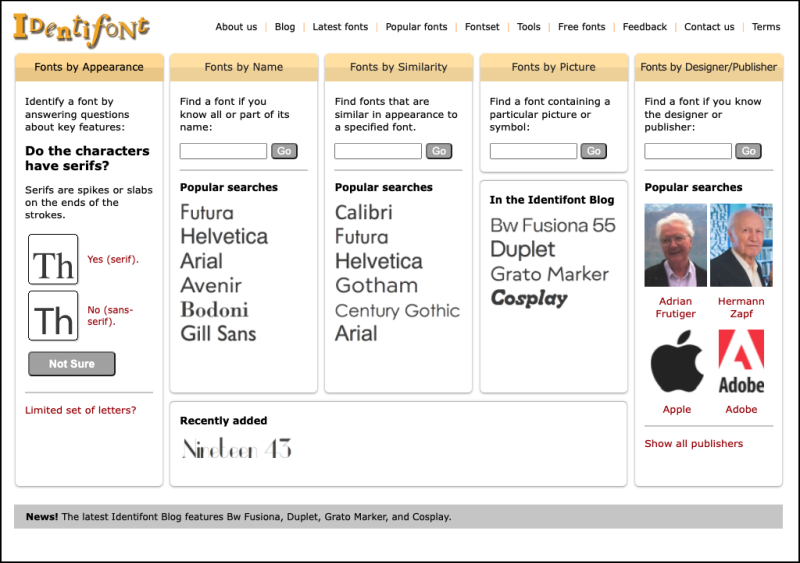
Task: Open Arial in Fonts by Name searches
Action: (202, 261)
